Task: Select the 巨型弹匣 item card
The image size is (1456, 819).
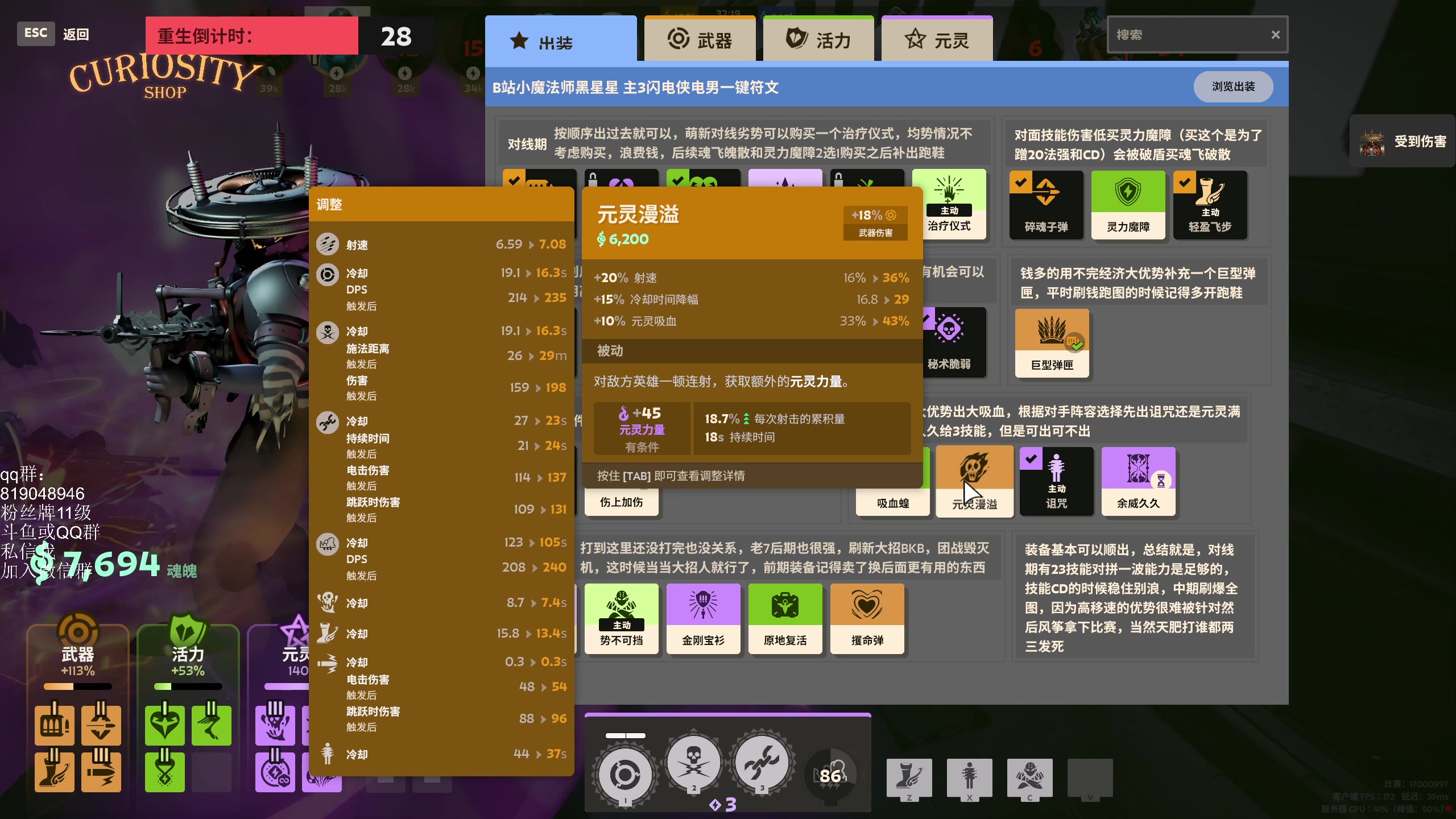Action: point(1052,344)
